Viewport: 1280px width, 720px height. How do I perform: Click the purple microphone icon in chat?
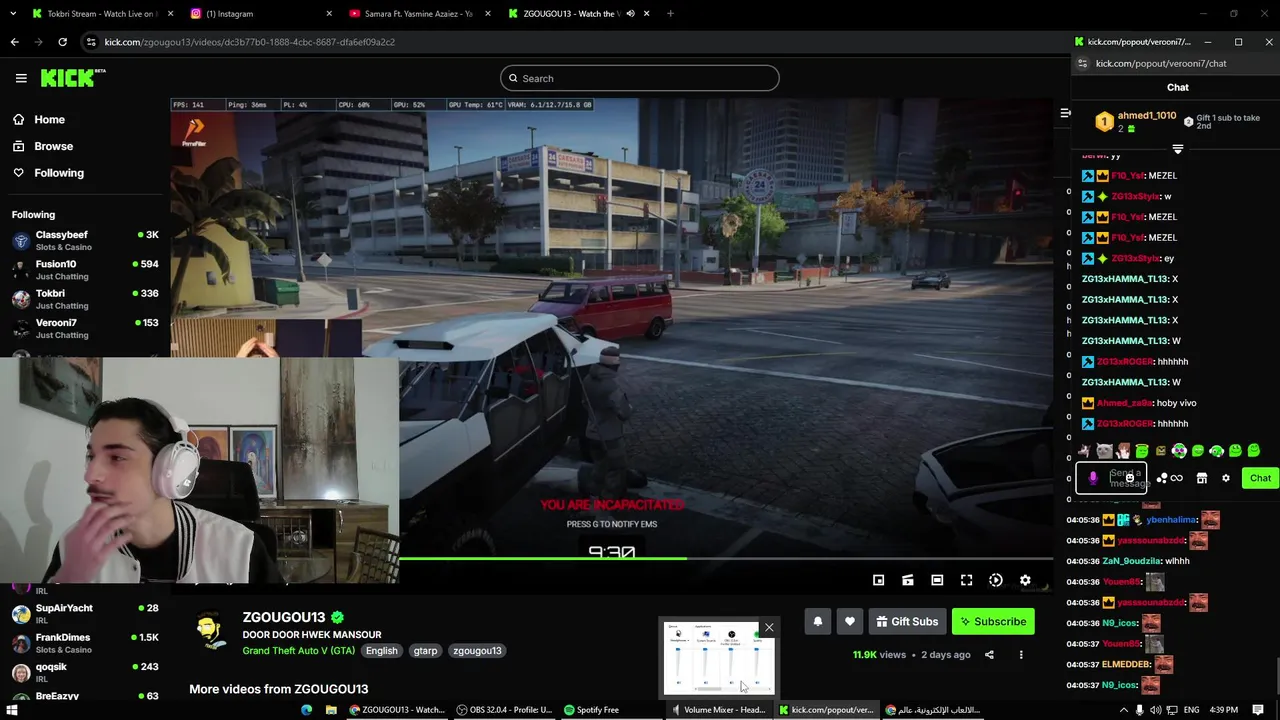[x=1093, y=478]
